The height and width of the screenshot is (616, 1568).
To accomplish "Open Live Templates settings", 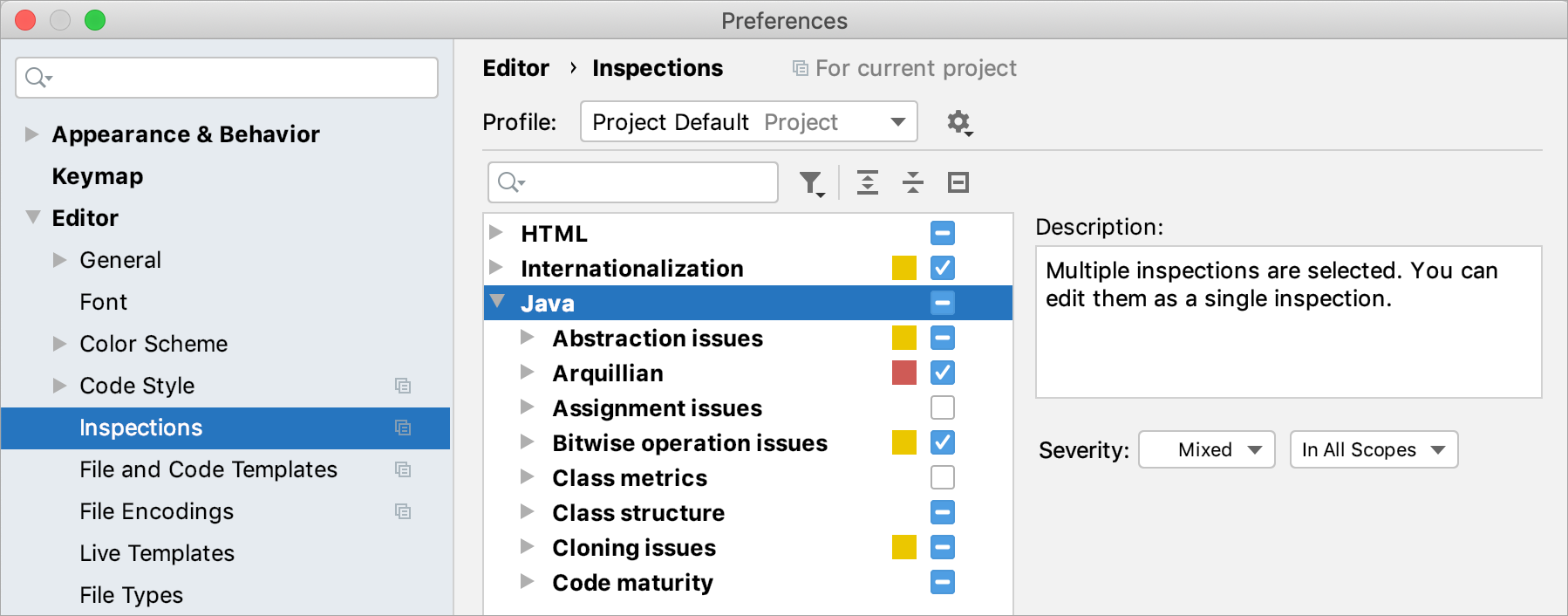I will 157,553.
